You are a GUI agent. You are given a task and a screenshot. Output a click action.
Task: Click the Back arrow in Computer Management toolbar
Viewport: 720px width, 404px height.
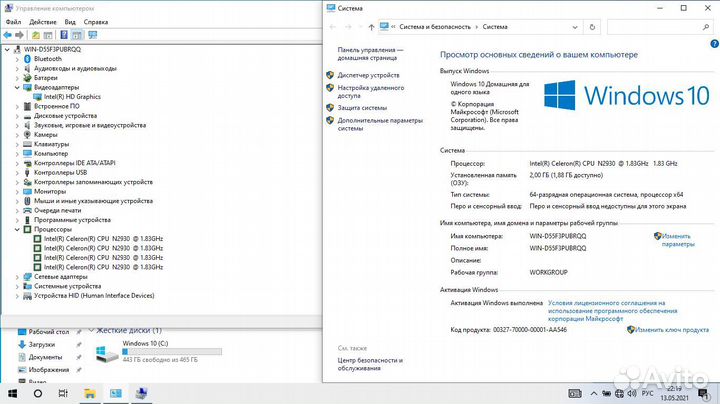7,35
